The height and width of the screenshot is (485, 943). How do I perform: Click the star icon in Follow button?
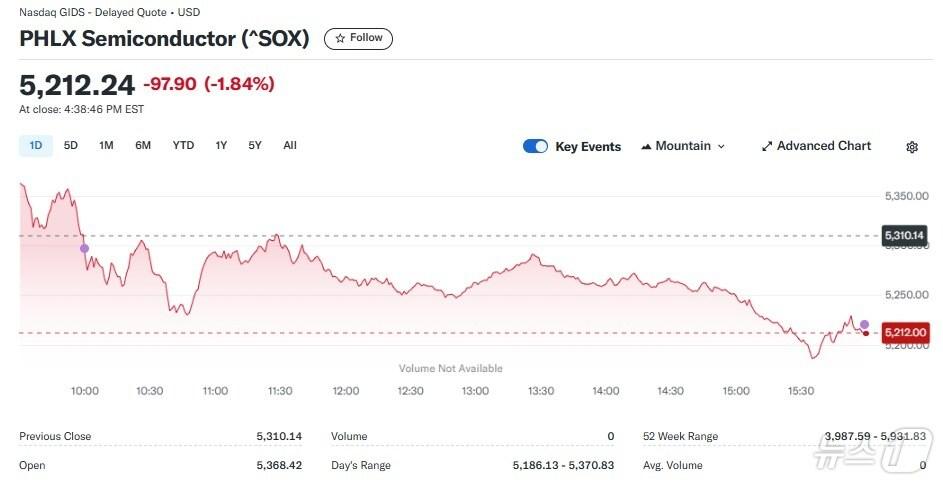341,38
